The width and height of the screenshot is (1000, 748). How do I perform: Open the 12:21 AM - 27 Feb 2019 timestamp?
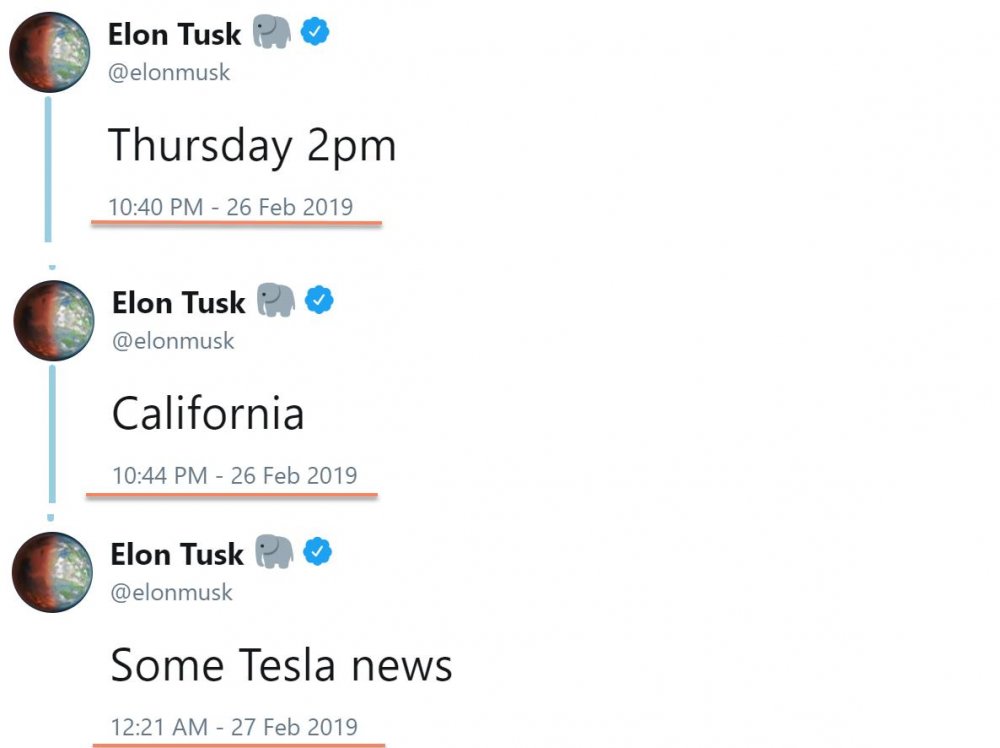[233, 727]
